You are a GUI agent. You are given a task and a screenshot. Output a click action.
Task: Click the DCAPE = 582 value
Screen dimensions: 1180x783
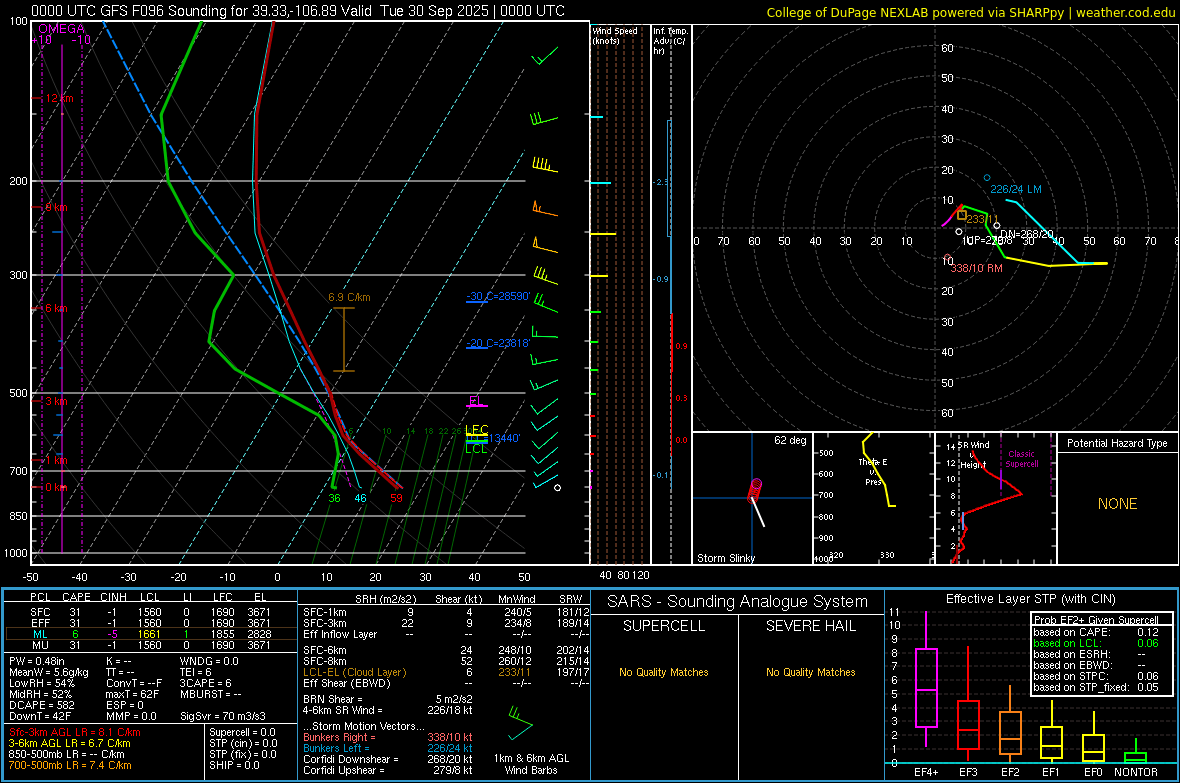[42, 705]
